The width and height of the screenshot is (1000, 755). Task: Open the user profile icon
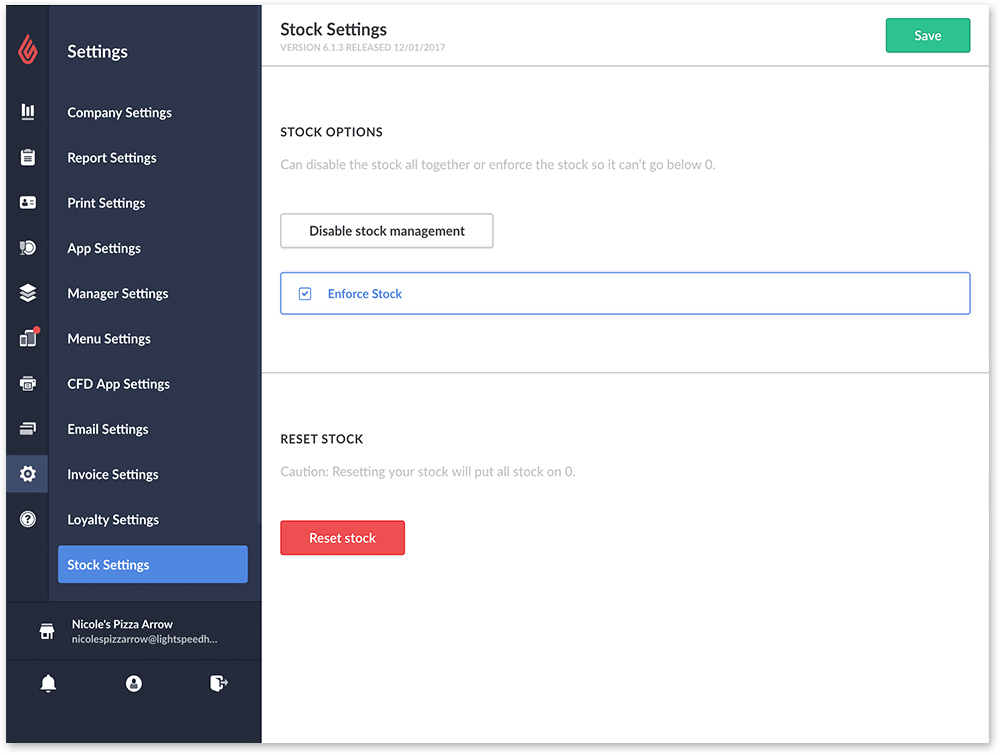coord(134,684)
